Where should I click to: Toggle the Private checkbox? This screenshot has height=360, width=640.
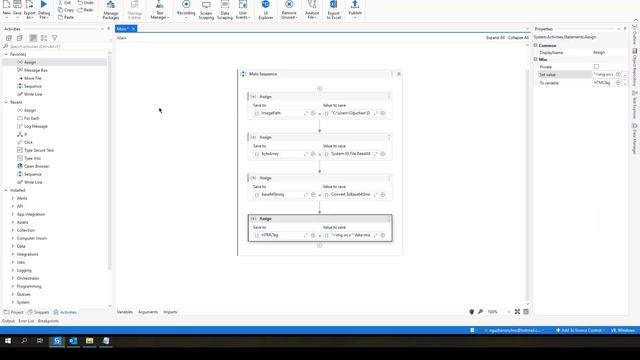click(x=596, y=67)
